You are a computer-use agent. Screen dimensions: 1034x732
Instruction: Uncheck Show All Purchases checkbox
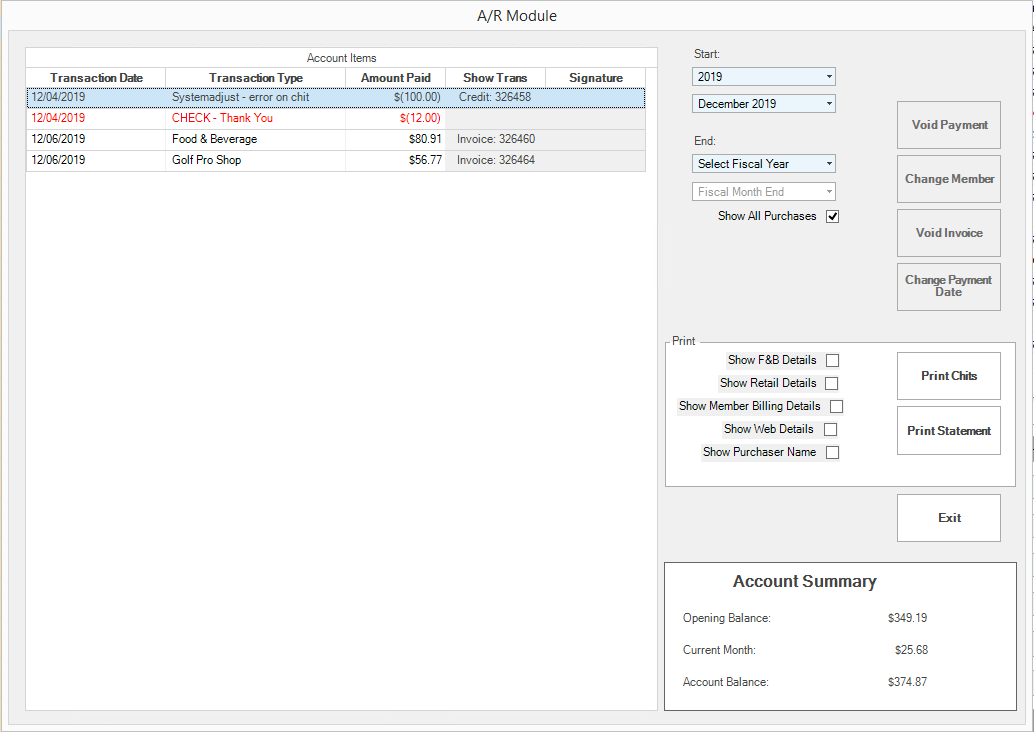coord(832,216)
